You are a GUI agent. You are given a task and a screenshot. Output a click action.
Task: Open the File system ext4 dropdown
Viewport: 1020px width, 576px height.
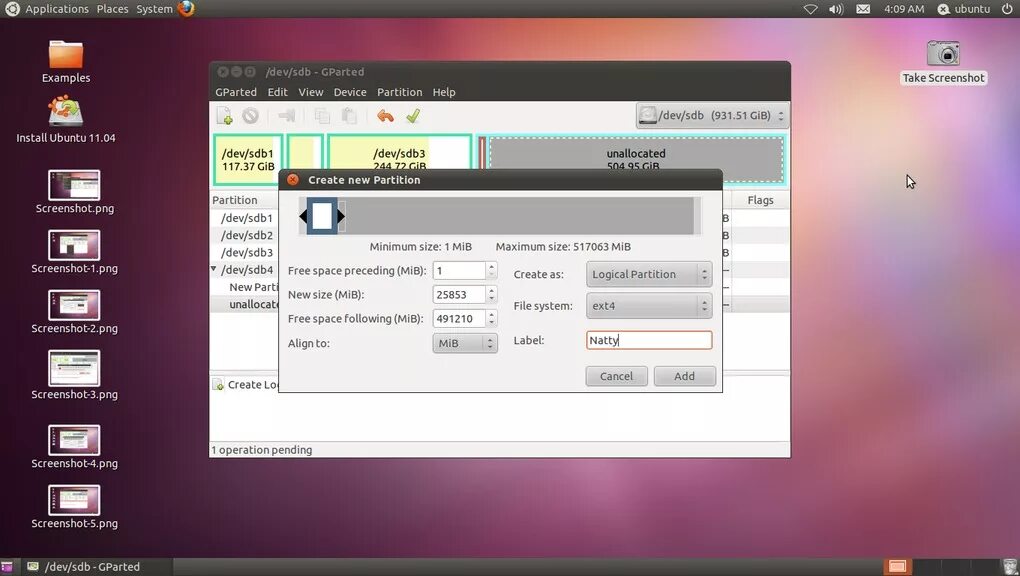pos(649,306)
